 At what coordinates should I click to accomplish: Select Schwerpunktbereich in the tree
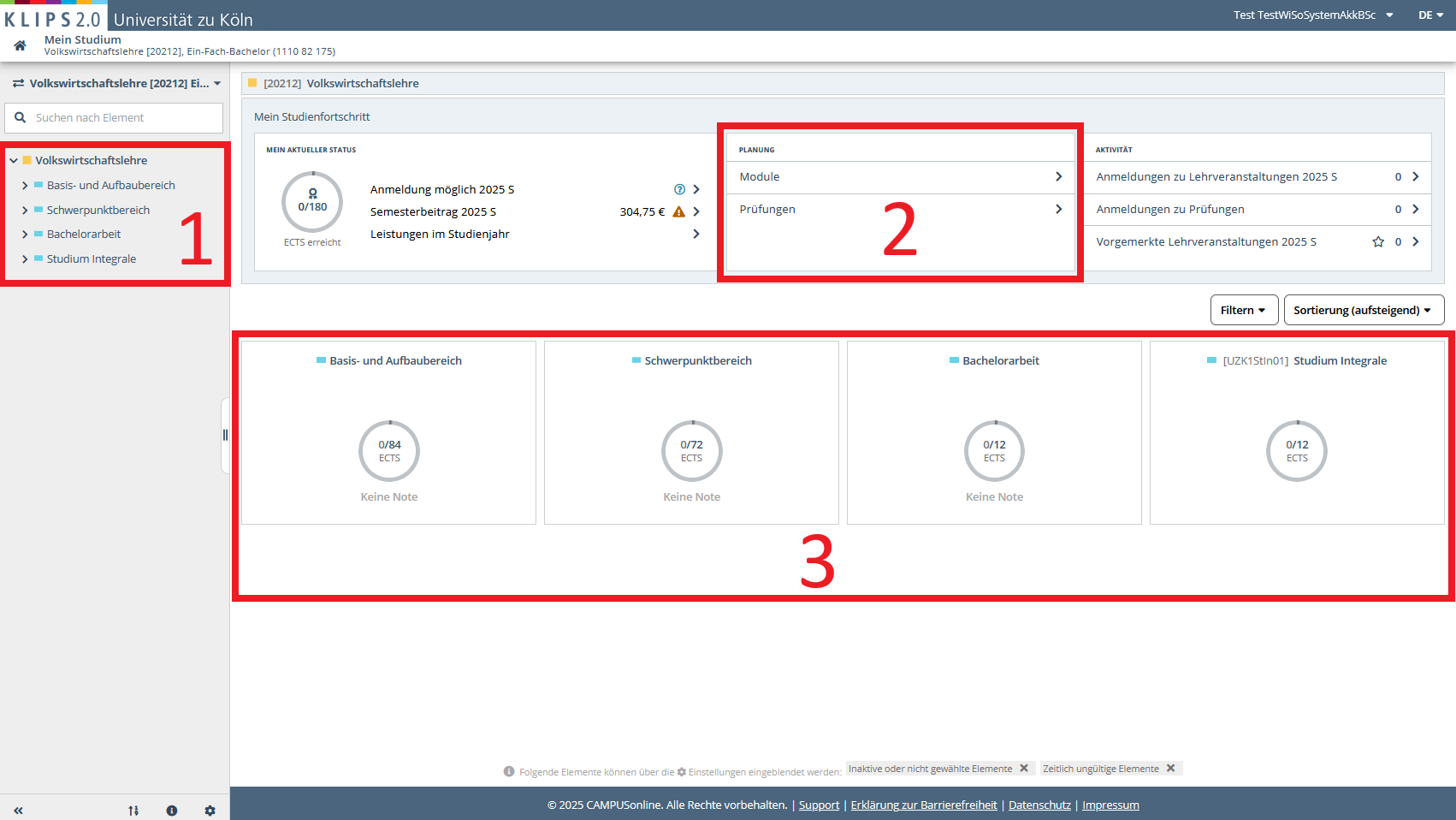point(98,210)
